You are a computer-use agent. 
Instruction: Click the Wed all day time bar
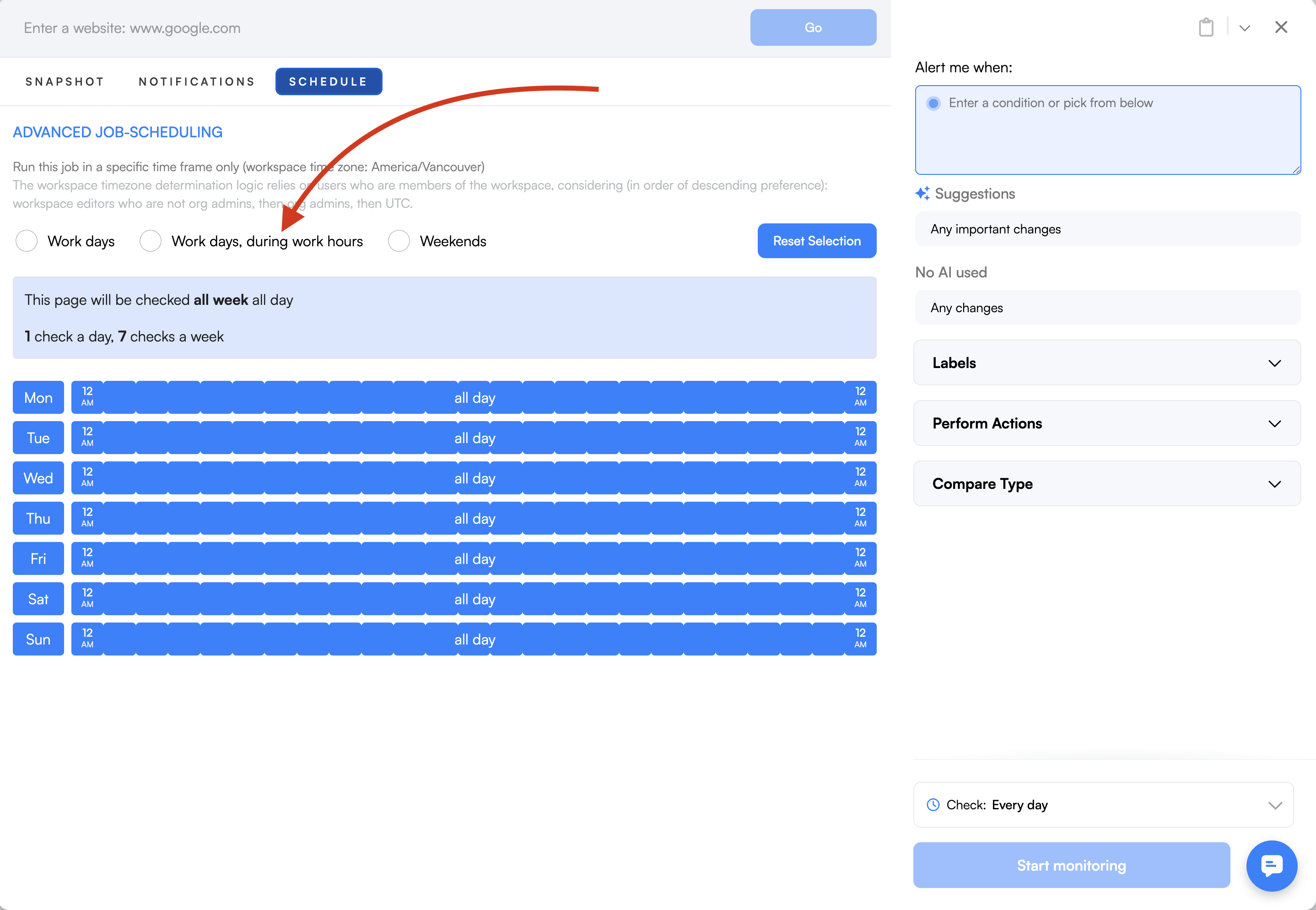tap(474, 478)
